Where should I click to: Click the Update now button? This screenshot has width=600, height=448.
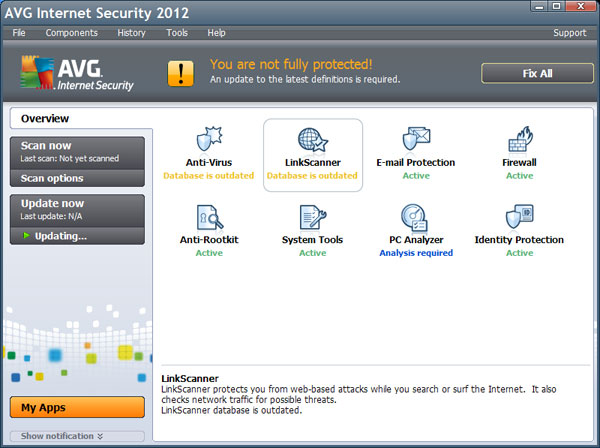point(77,210)
